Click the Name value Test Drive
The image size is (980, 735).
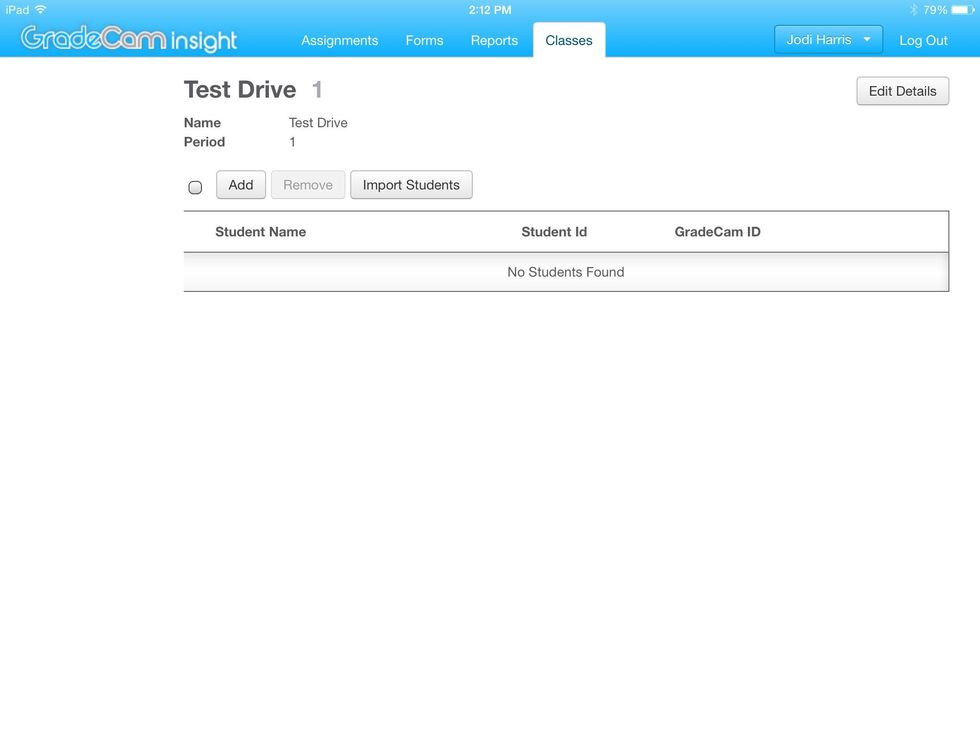click(318, 122)
